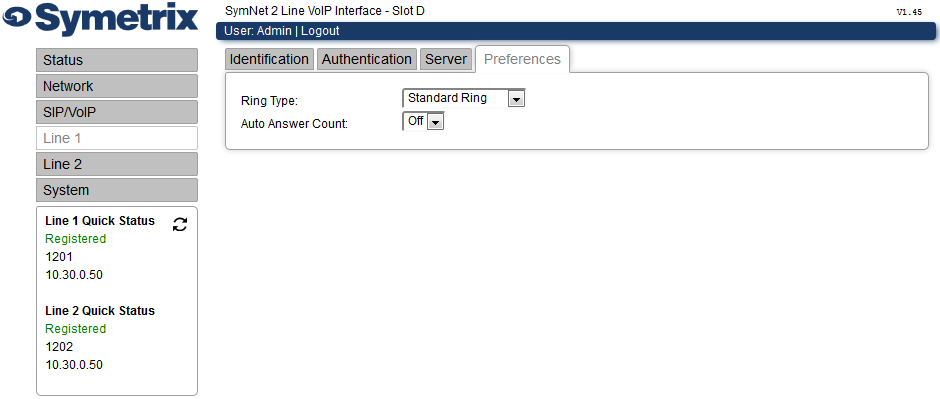Click Line 1 Registered status text
Viewport: 940px width, 399px height.
click(76, 239)
